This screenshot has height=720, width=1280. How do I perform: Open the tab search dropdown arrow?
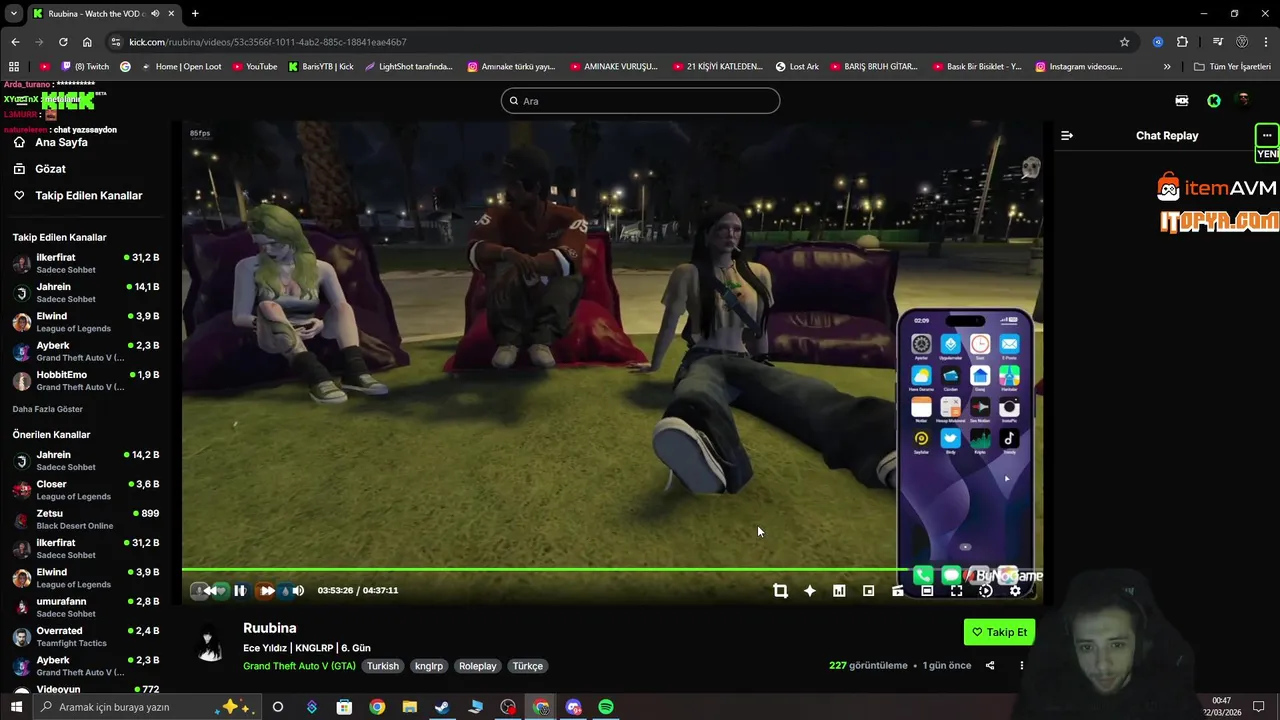coord(14,14)
